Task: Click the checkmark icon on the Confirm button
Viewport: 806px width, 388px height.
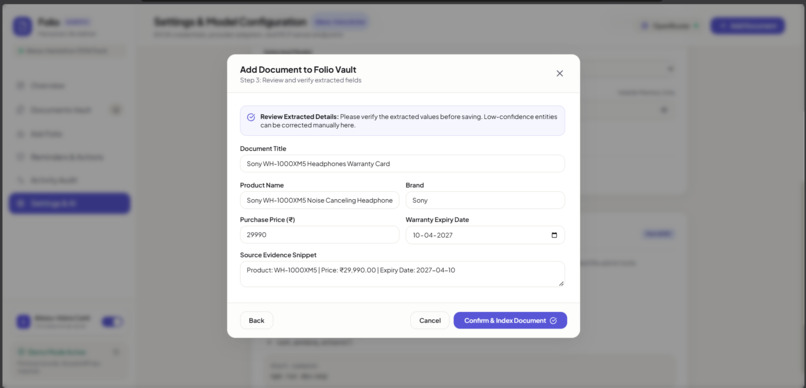Action: (x=553, y=321)
